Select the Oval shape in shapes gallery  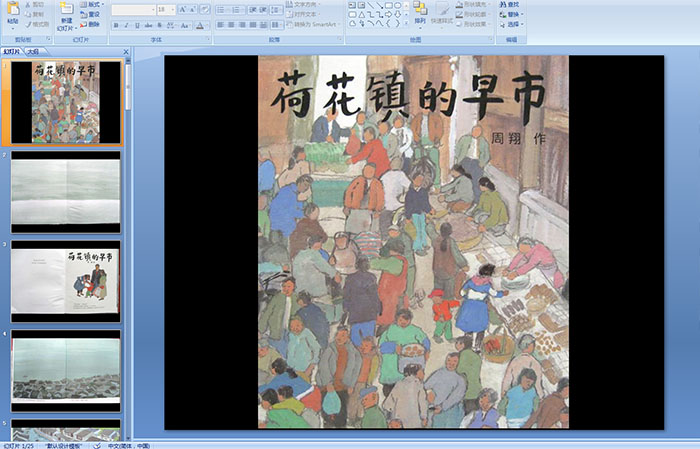pos(397,5)
